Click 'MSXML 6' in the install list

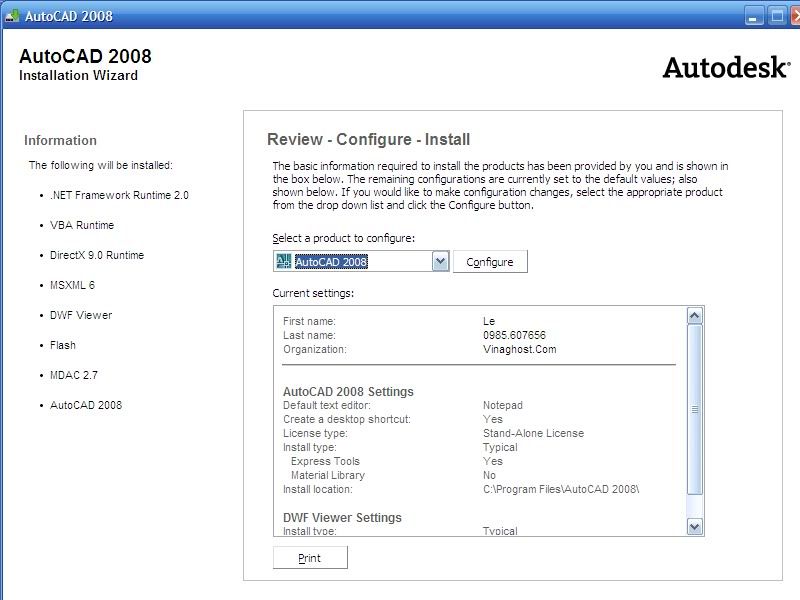[72, 285]
